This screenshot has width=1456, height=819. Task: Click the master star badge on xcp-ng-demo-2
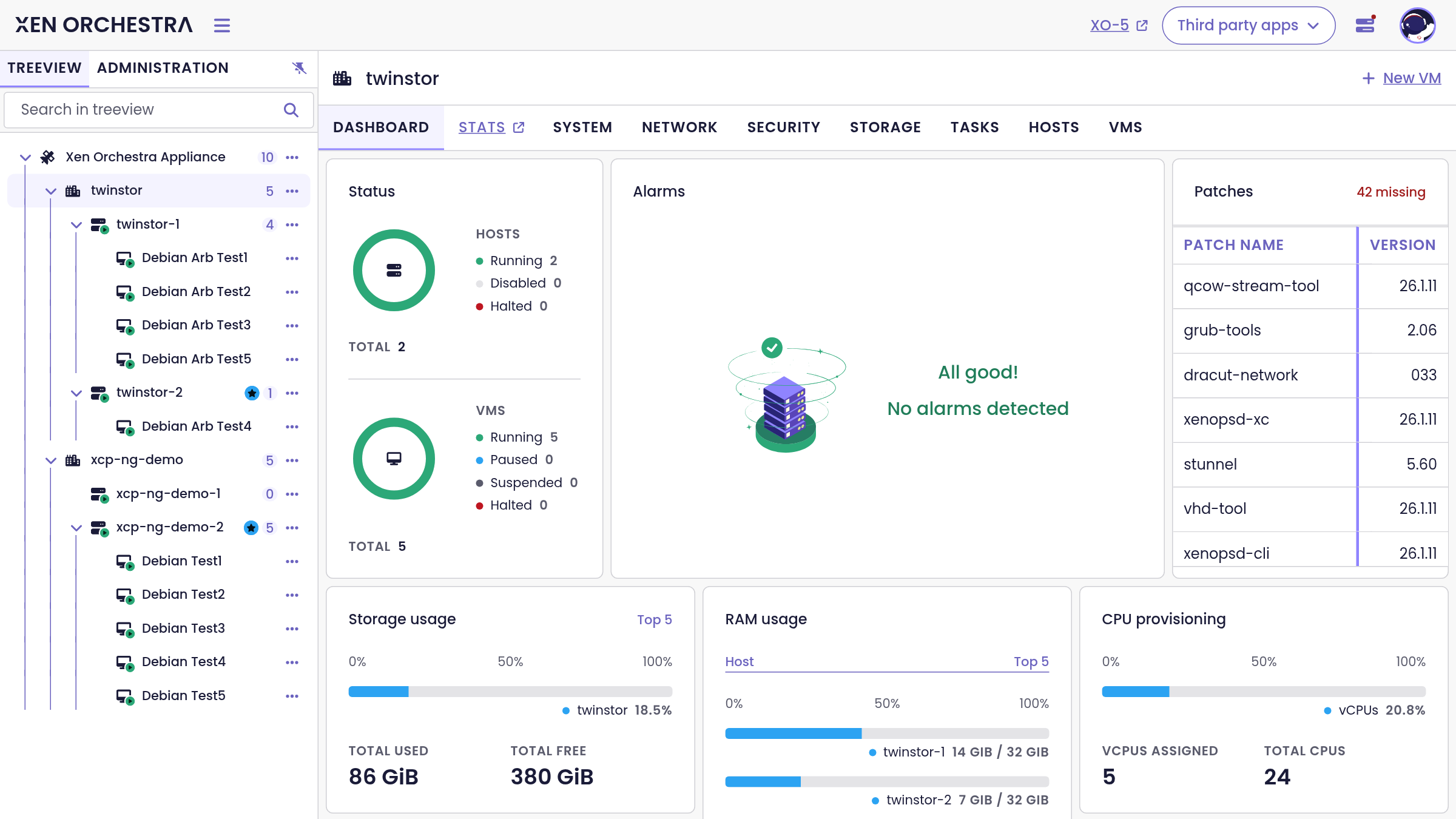[251, 528]
